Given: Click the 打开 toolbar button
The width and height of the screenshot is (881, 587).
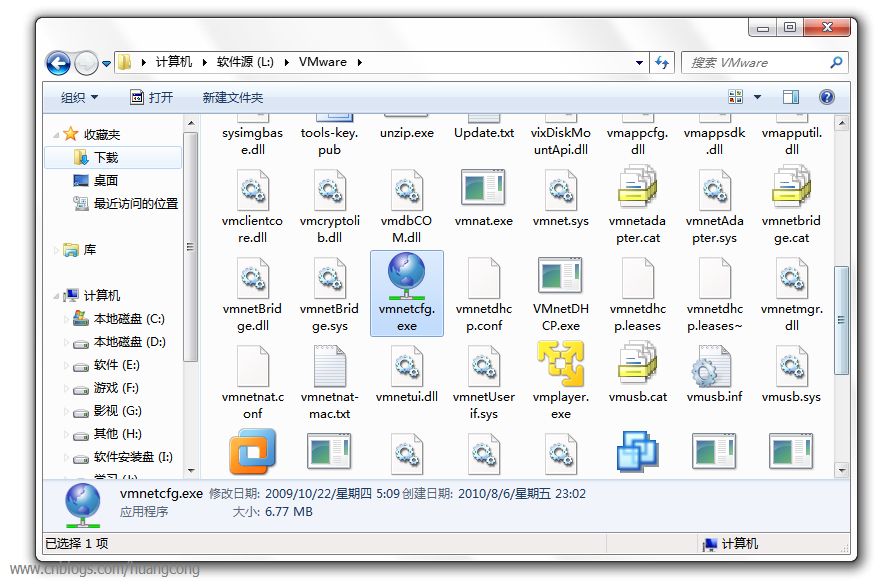Looking at the screenshot, I should tap(152, 98).
